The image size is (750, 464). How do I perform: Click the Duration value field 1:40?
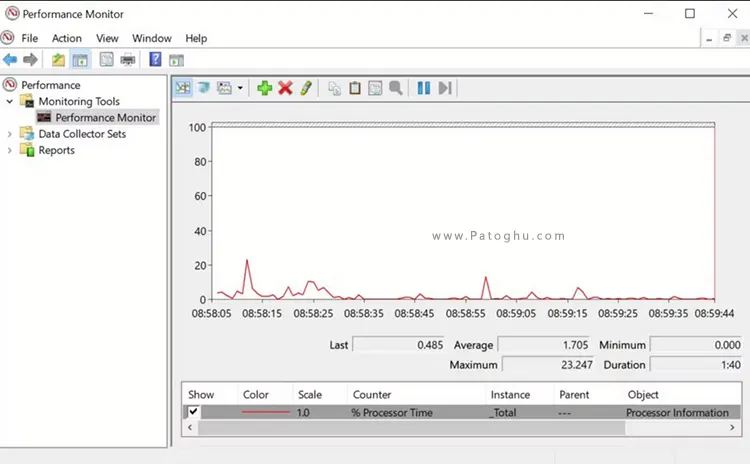(695, 365)
